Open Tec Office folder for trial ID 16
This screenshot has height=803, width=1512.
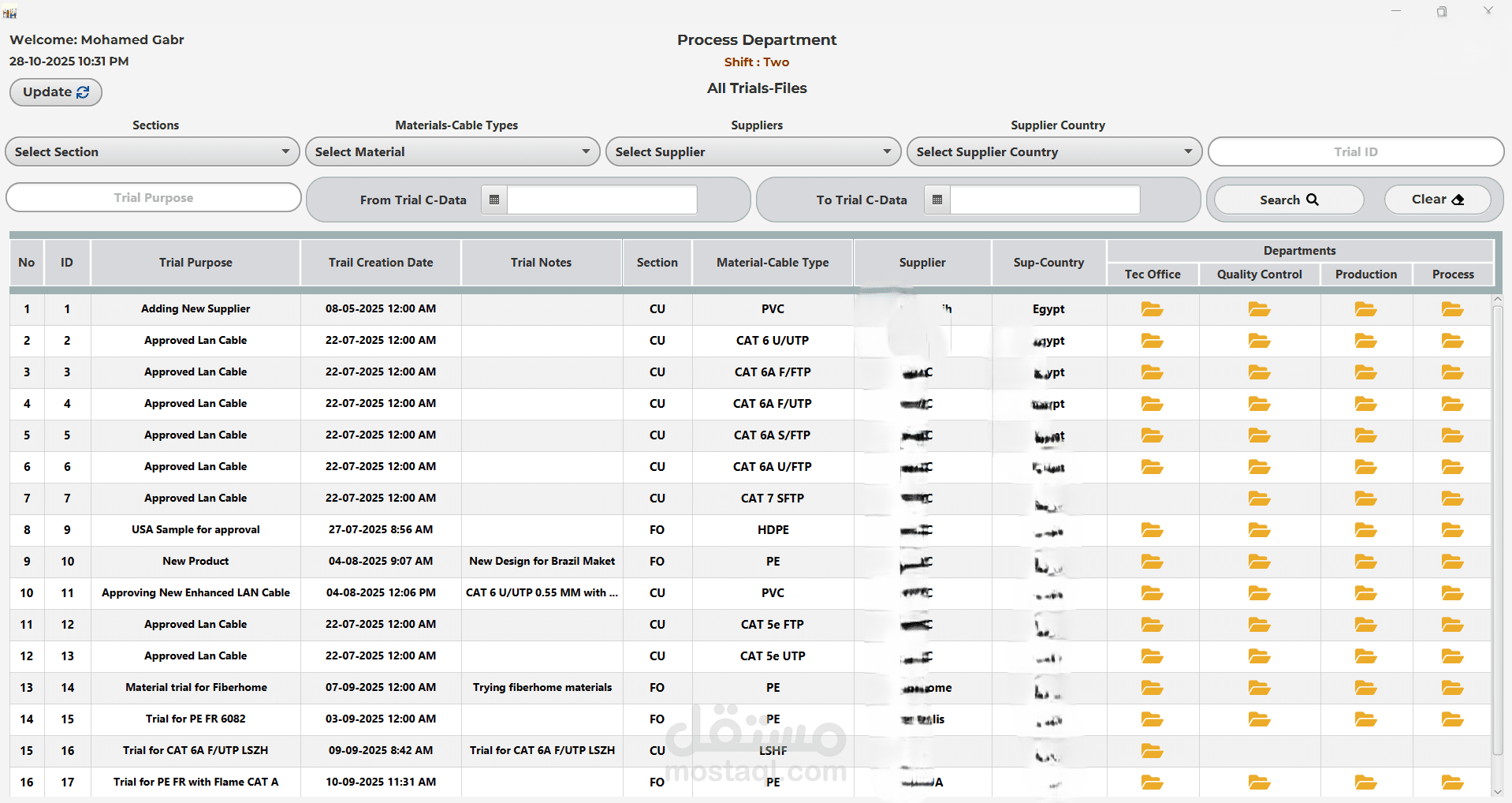point(1152,751)
